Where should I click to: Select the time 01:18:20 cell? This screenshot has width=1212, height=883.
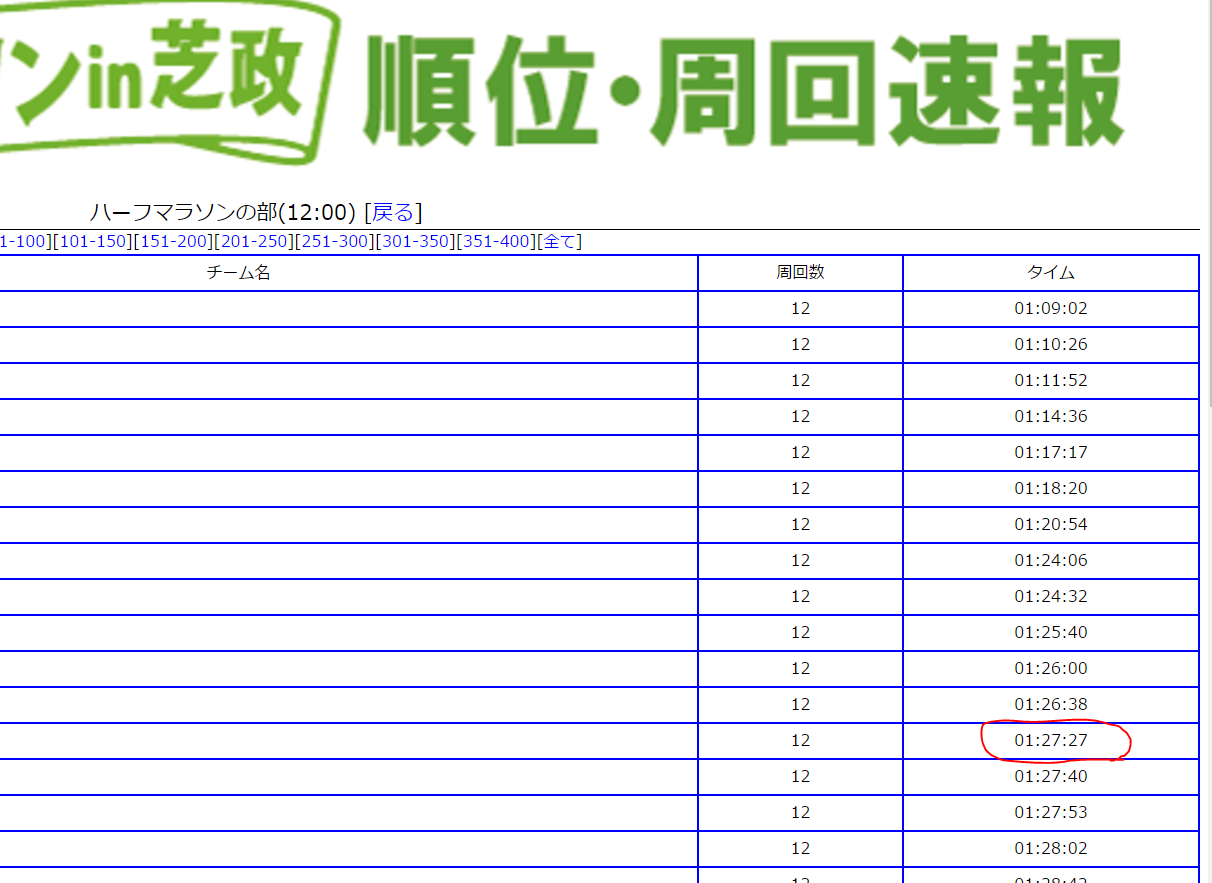click(x=1051, y=489)
